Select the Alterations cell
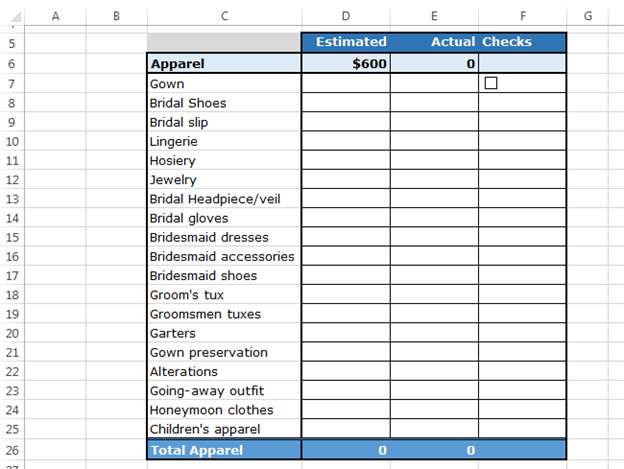Image resolution: width=624 pixels, height=469 pixels. 224,371
